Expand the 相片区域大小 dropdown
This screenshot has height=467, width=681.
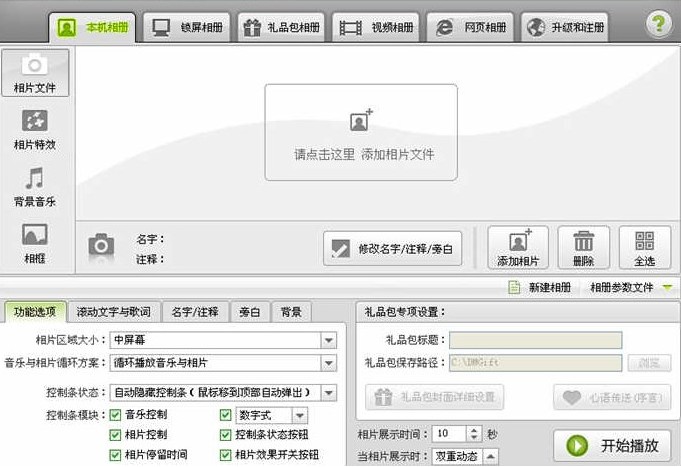point(329,340)
